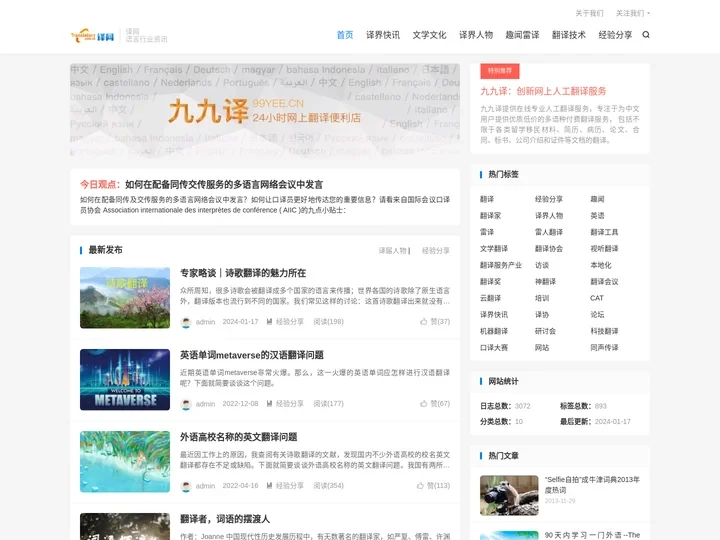This screenshot has width=720, height=540.
Task: Select the 科技翻译 hot tag
Action: [x=604, y=331]
